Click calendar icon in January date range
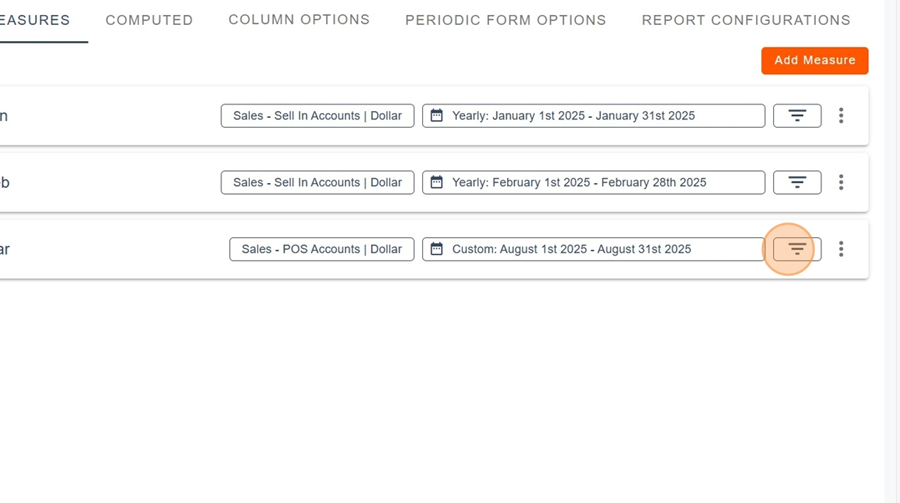Screen dimensions: 900x503 (x=436, y=115)
